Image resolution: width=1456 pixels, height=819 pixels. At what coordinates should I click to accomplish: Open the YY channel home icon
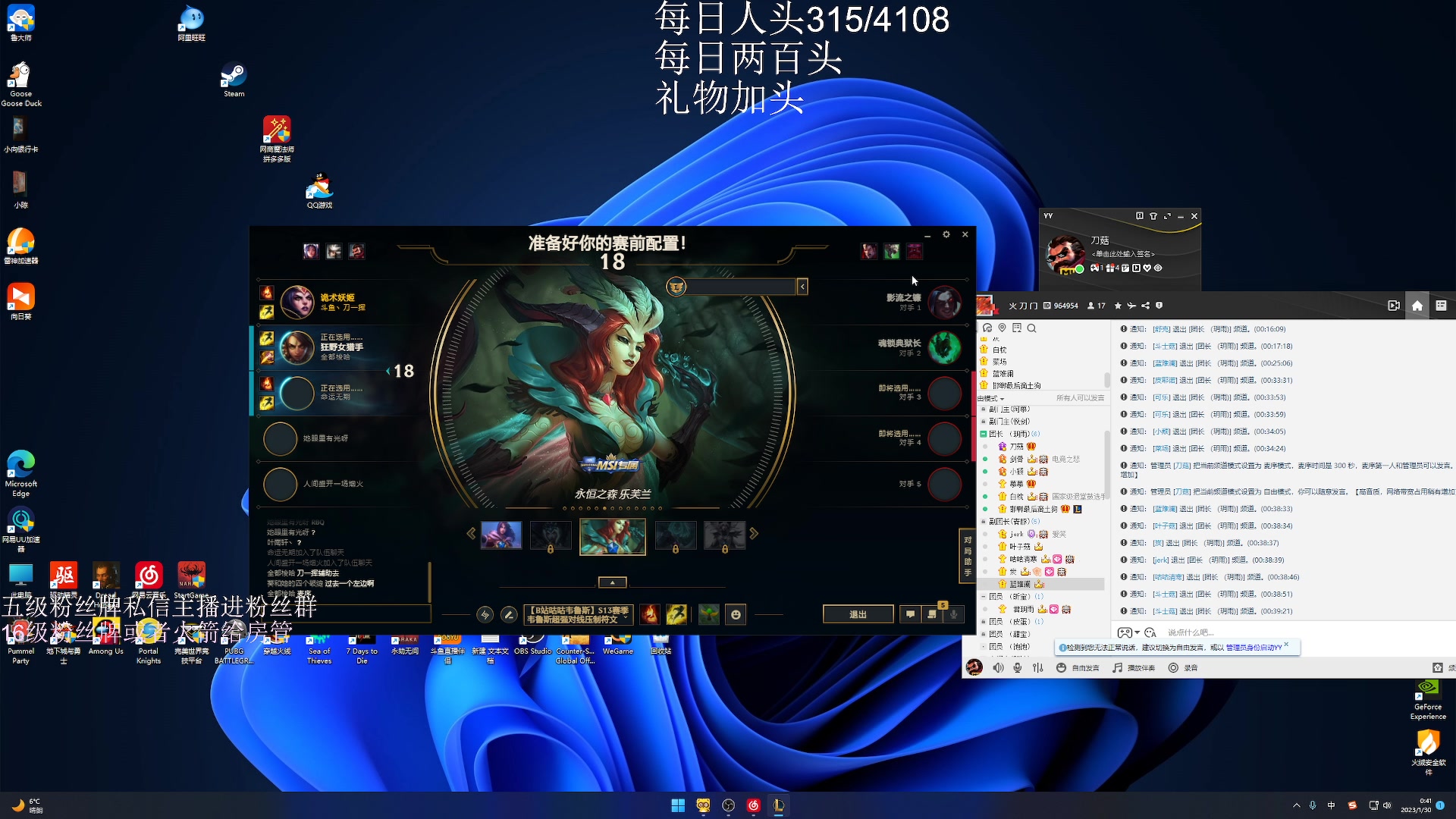(x=1417, y=306)
